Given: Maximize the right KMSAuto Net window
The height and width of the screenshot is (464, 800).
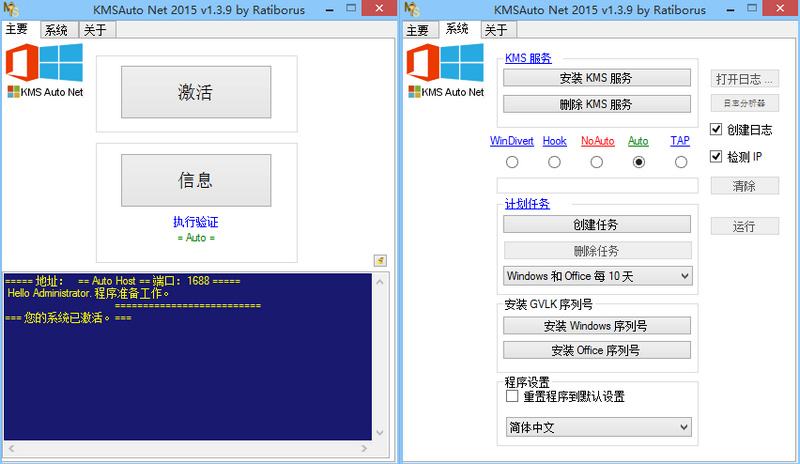Looking at the screenshot, I should click(x=752, y=8).
